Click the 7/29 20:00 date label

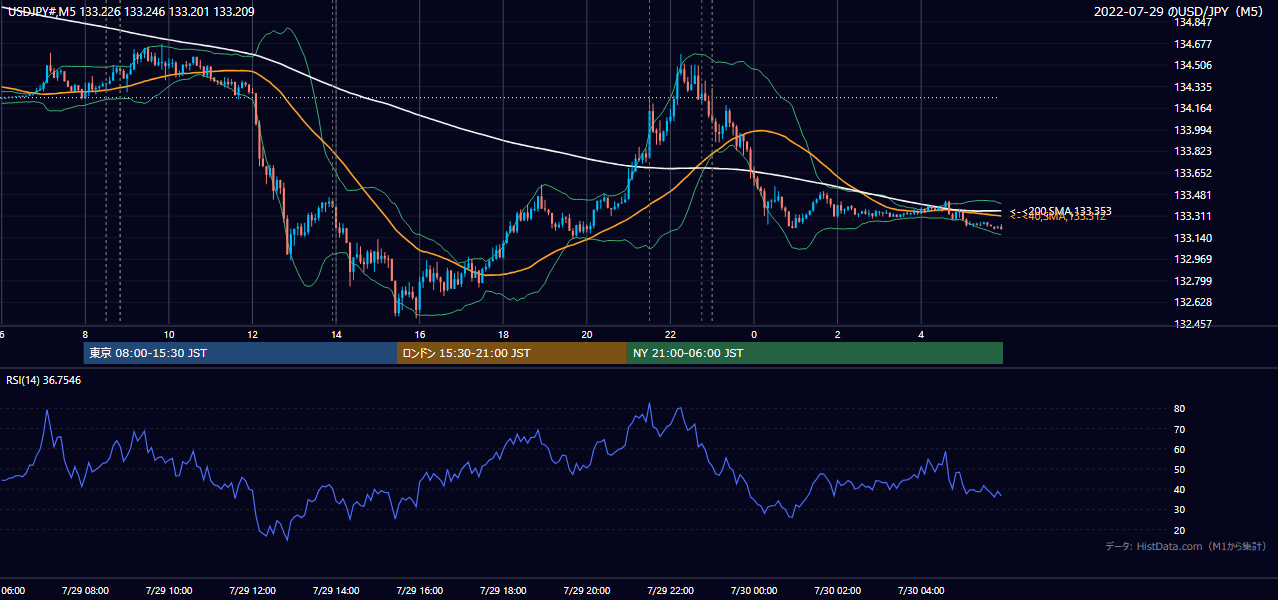coord(587,590)
